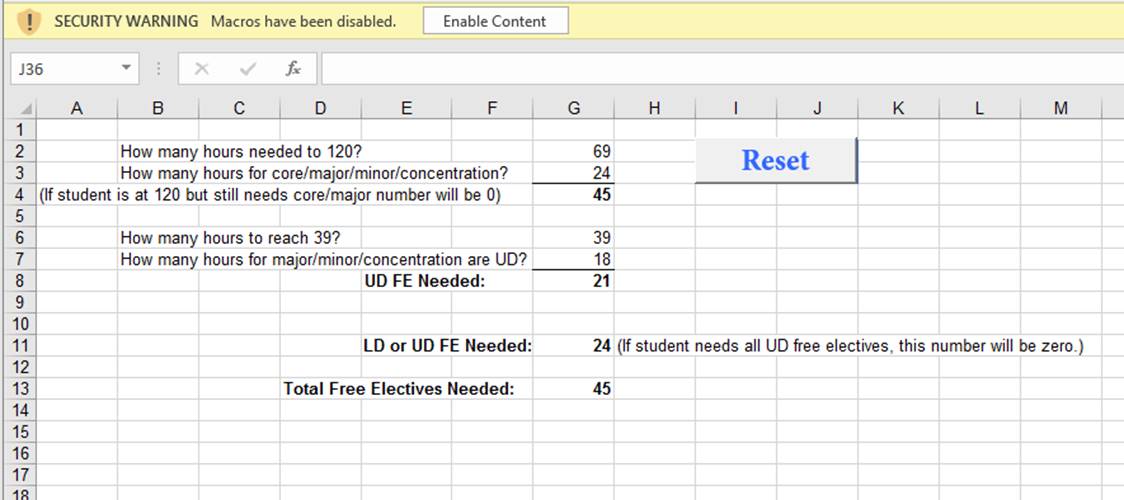The height and width of the screenshot is (500, 1124).
Task: Click the Total Free Electives Needed label
Action: [399, 389]
